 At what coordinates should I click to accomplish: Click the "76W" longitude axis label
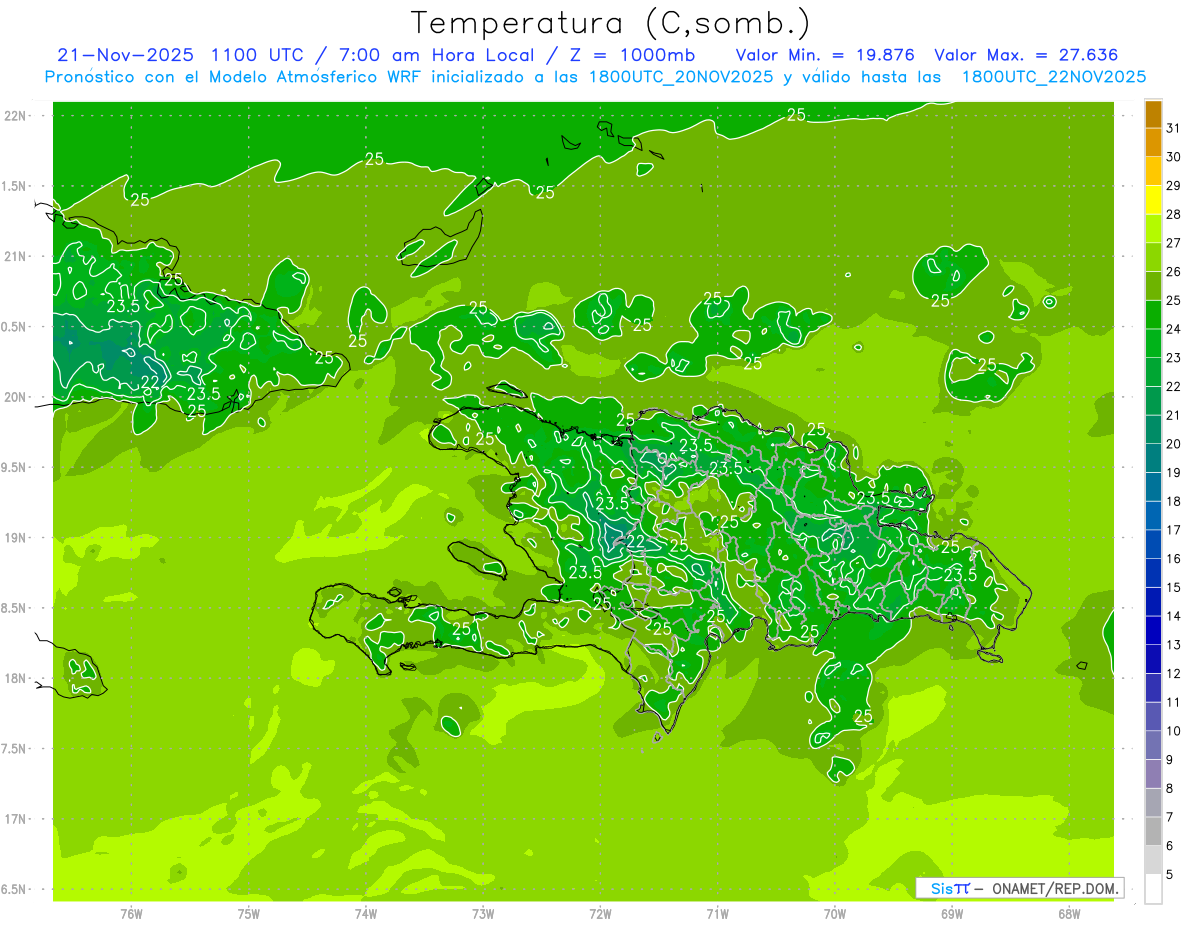(x=131, y=913)
